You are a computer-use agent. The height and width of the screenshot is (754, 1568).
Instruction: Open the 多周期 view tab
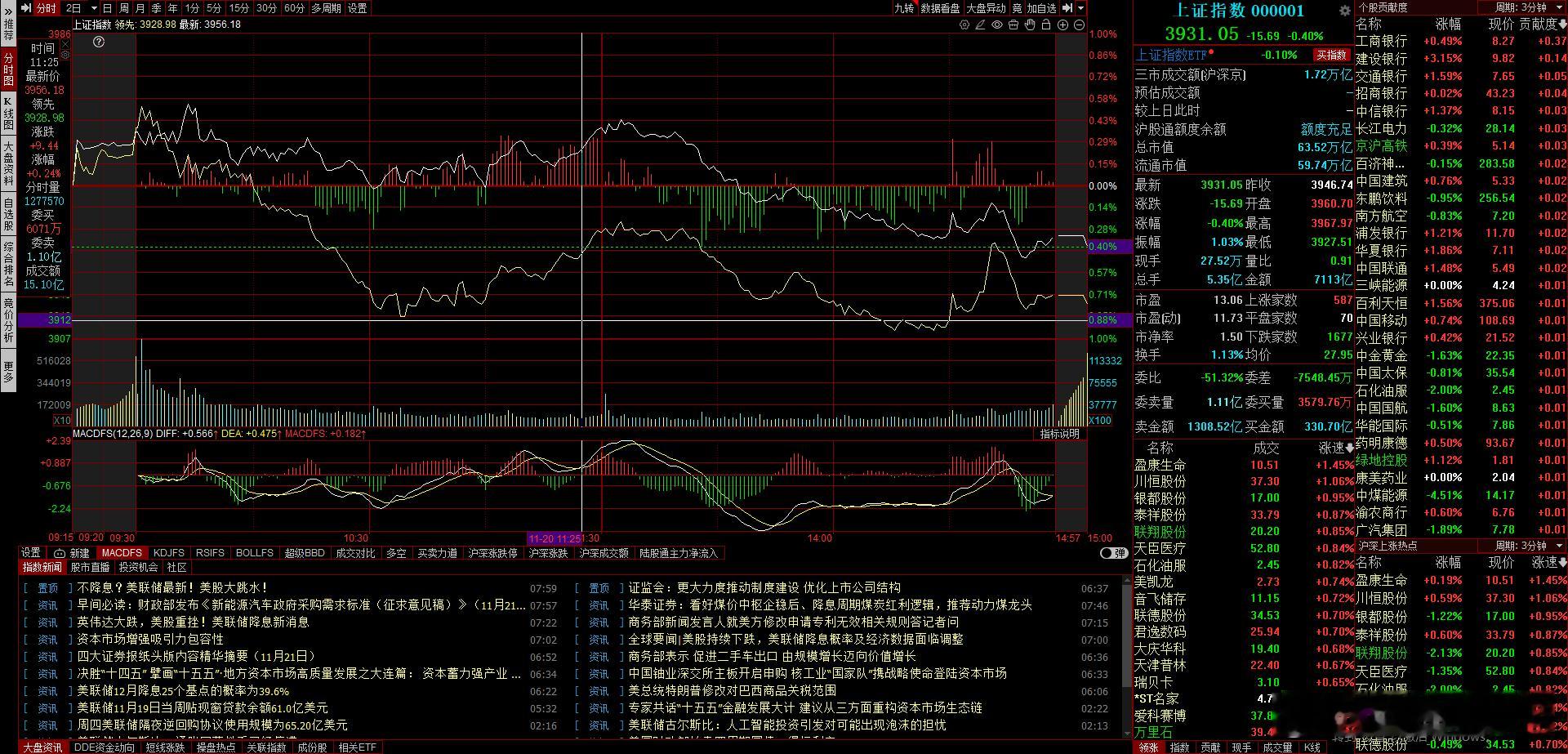(326, 8)
